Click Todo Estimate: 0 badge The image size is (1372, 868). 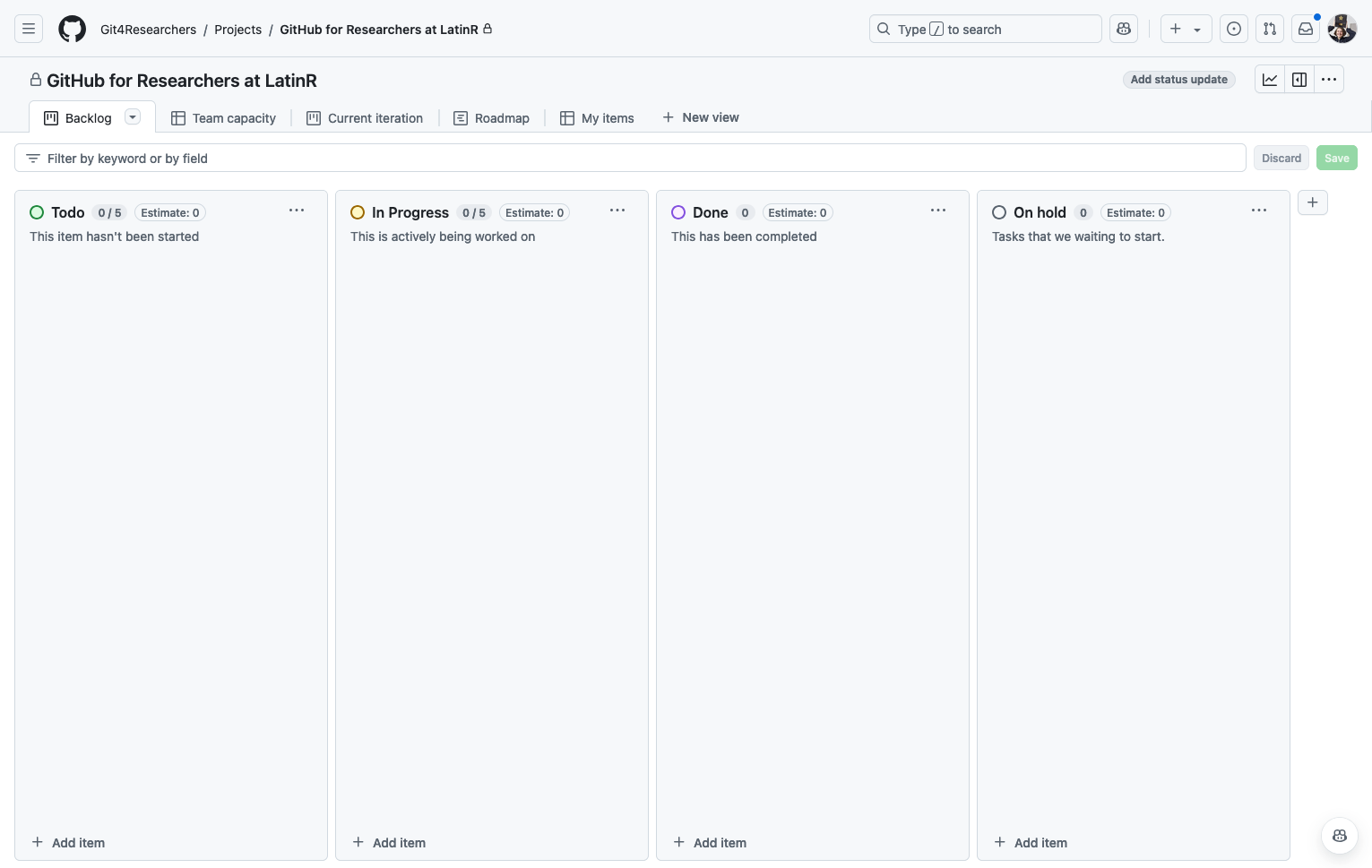(170, 212)
